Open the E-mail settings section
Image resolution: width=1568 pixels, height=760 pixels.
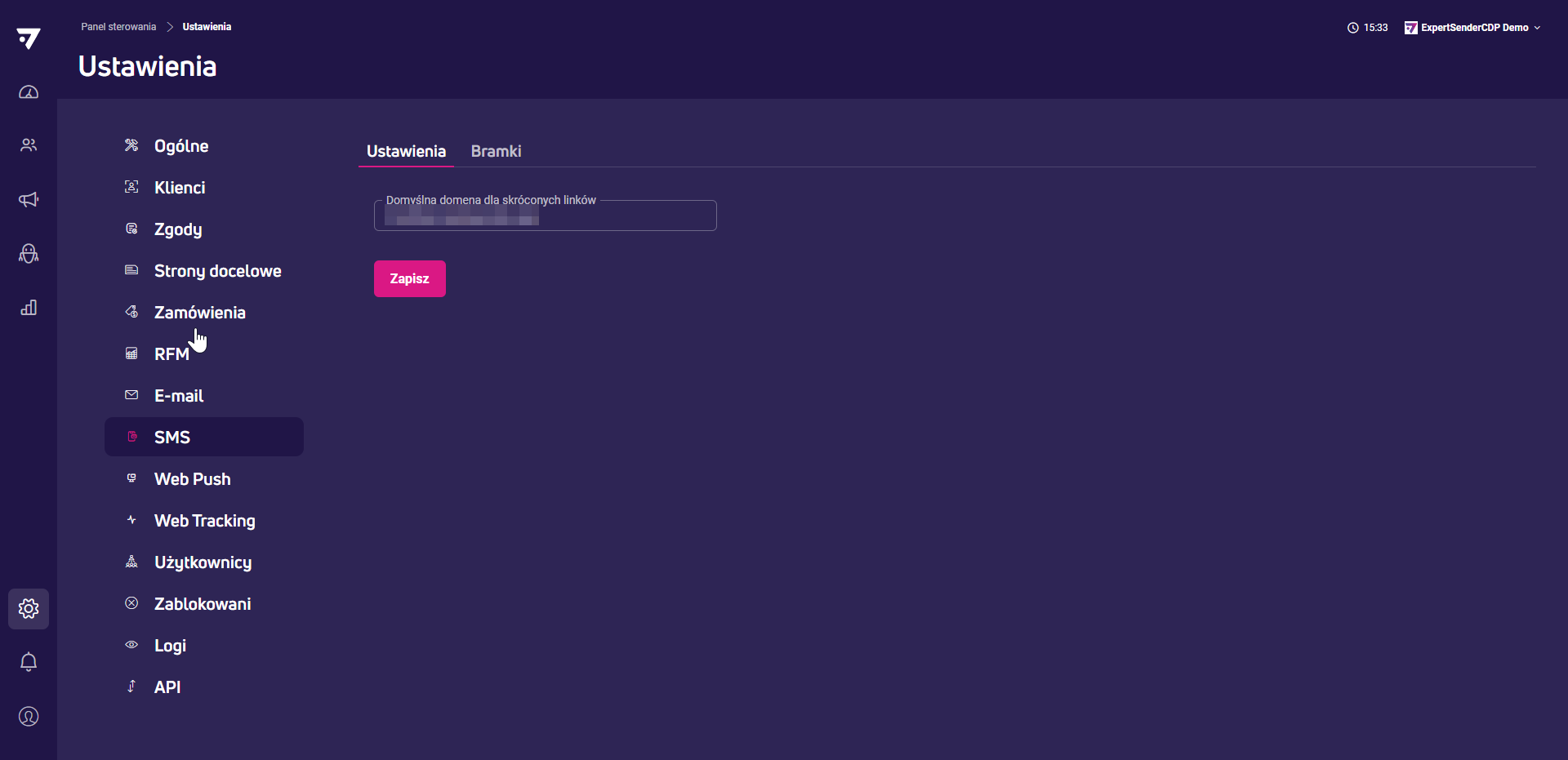tap(179, 396)
